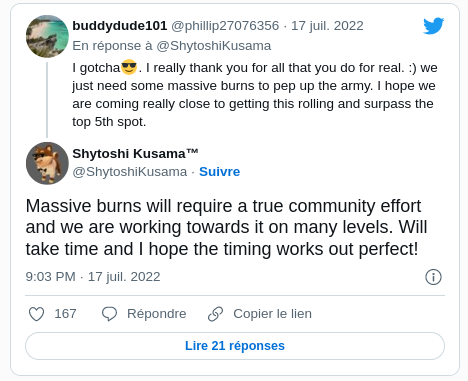The image size is (468, 381).
Task: Click the 167 likes count
Action: pos(65,314)
